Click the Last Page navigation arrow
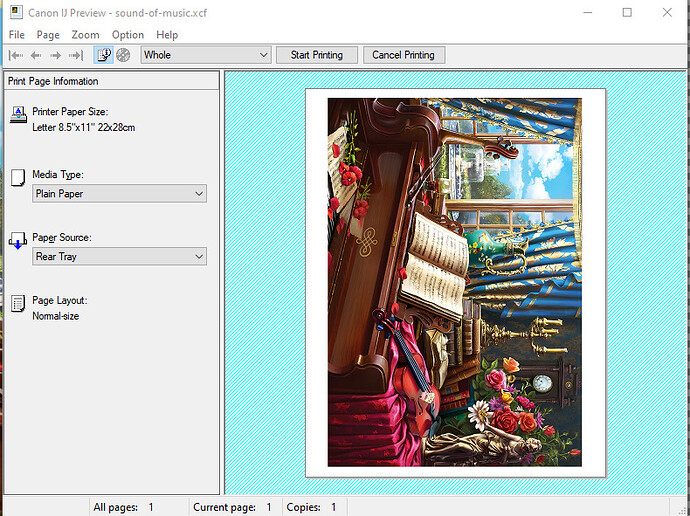 (x=76, y=55)
